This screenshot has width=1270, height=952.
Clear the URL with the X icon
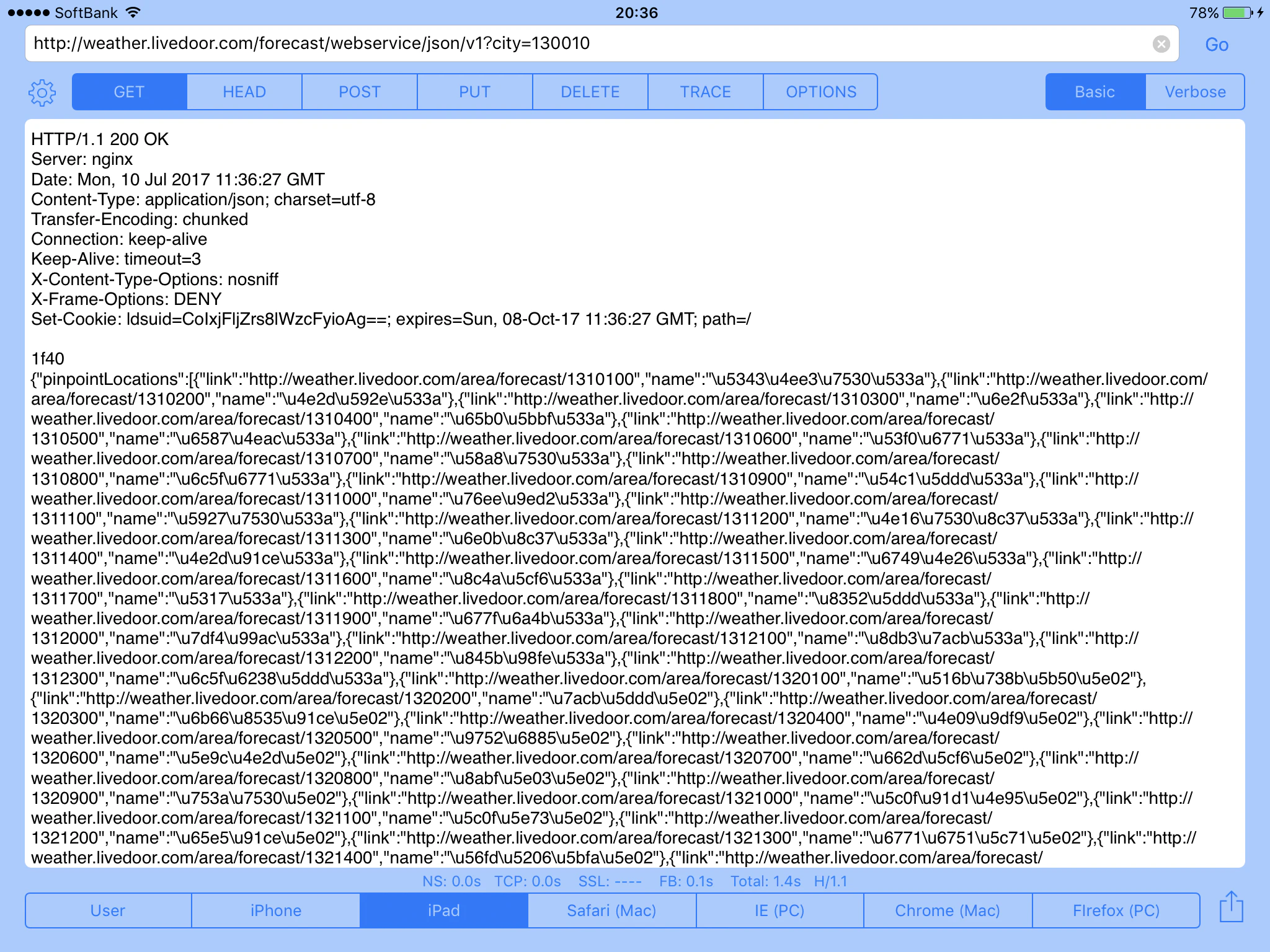(x=1161, y=44)
